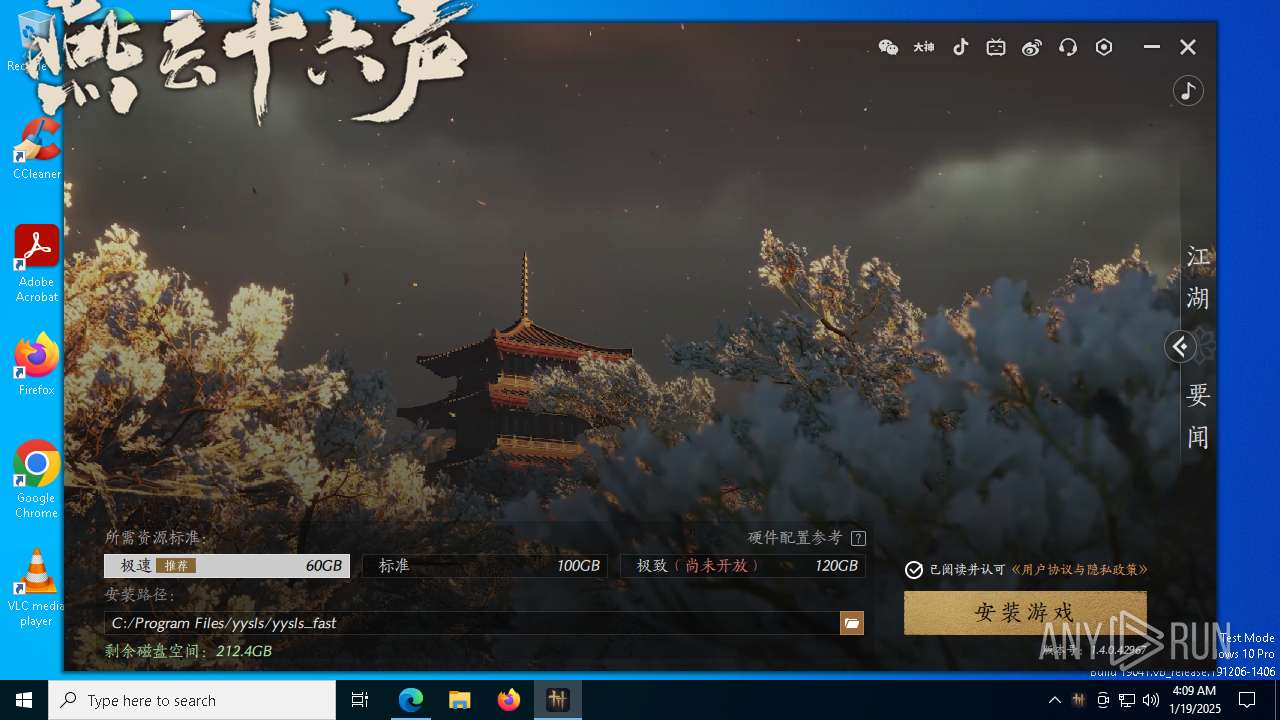Click 所需资源标准 label
The image size is (1280, 720).
point(156,538)
